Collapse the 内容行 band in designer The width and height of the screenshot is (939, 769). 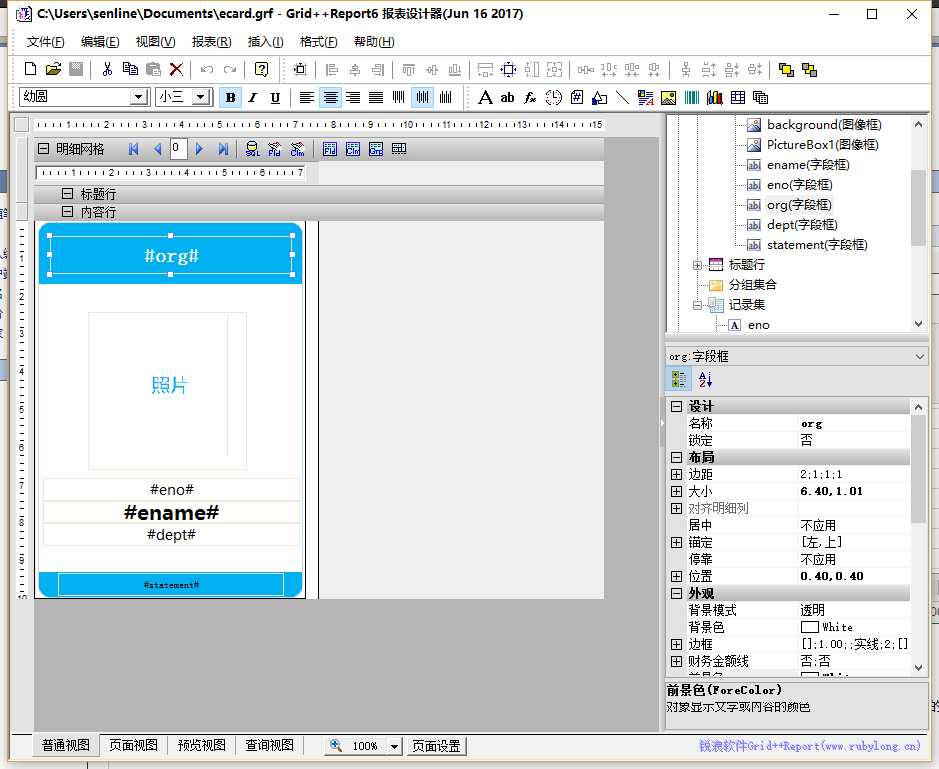pos(68,211)
